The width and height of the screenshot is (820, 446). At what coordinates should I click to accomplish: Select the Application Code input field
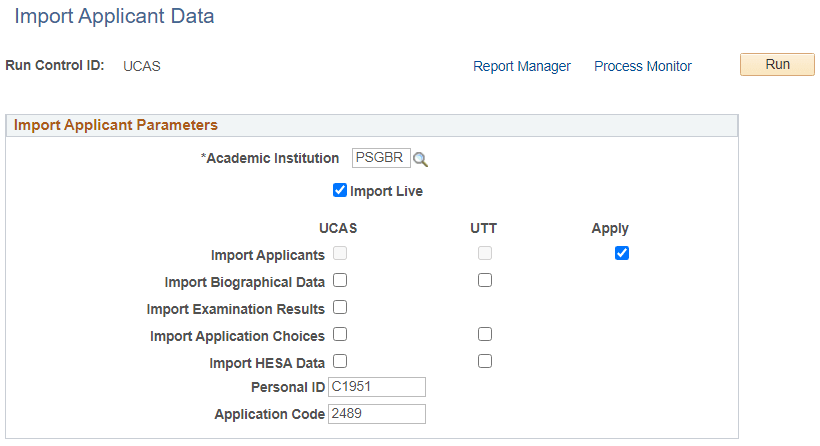[x=377, y=414]
